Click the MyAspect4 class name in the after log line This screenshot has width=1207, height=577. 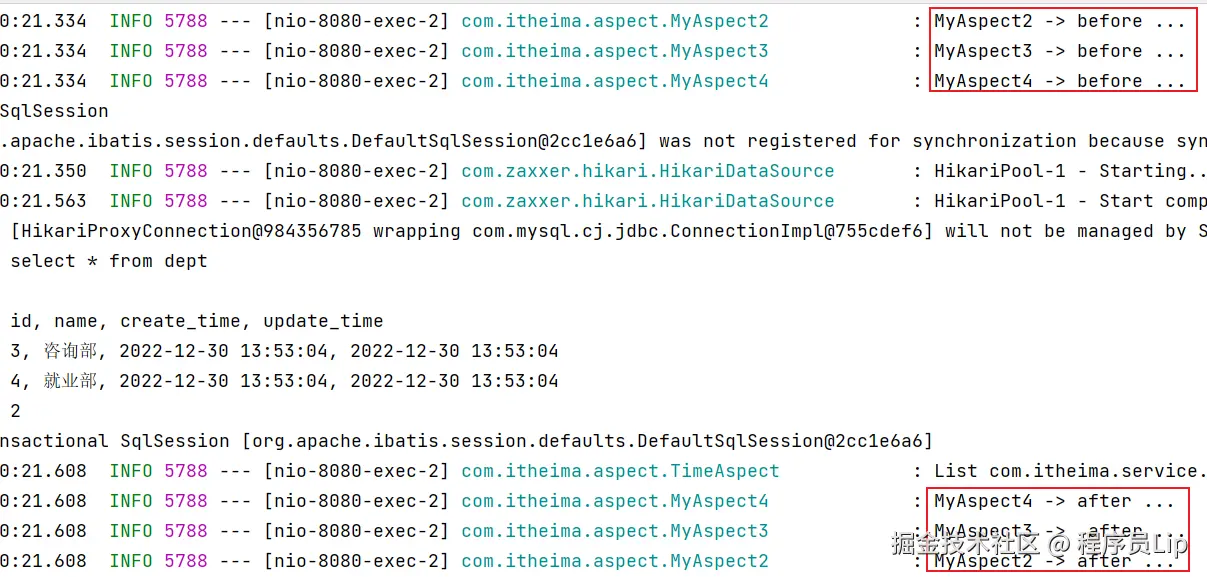point(614,501)
